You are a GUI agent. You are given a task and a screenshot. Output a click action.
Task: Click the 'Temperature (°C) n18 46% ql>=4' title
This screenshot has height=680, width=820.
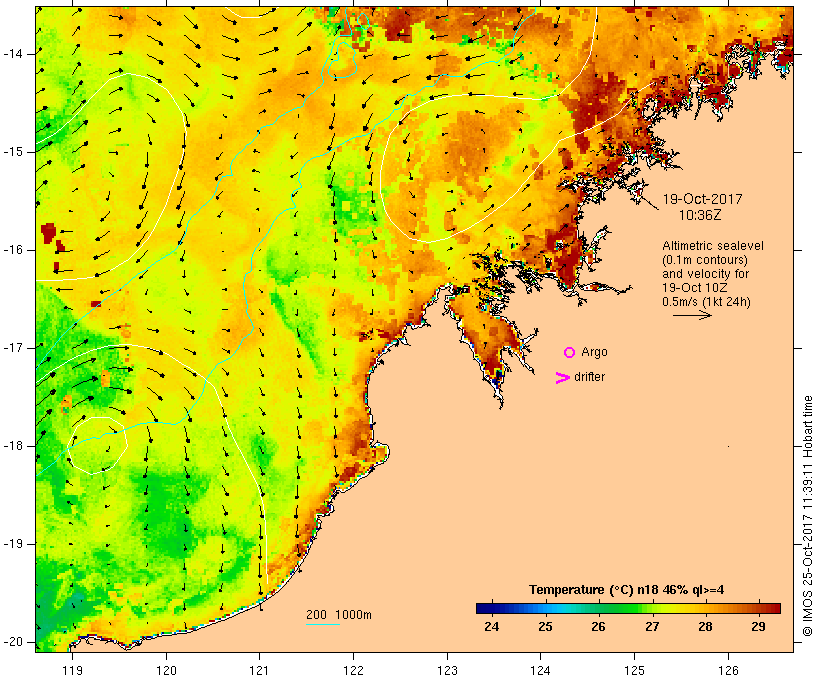point(627,590)
